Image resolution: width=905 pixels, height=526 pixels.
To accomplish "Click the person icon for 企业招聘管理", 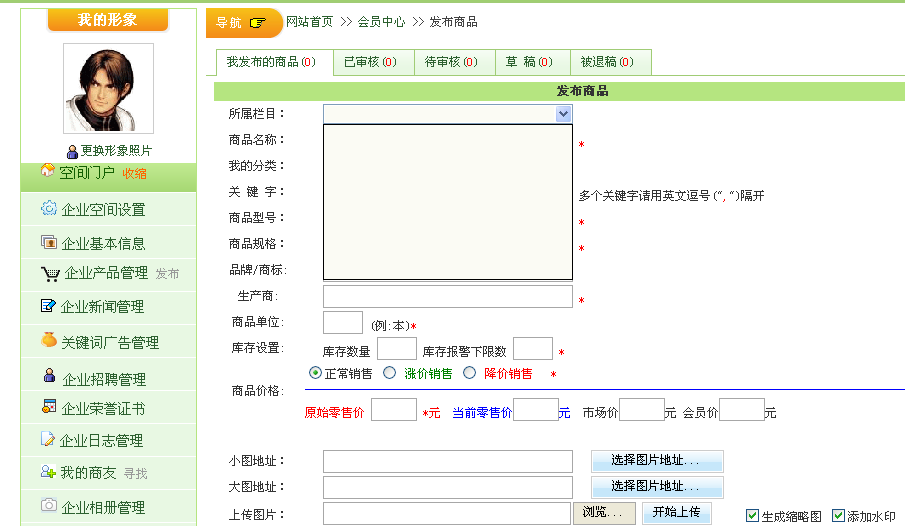I will click(50, 375).
